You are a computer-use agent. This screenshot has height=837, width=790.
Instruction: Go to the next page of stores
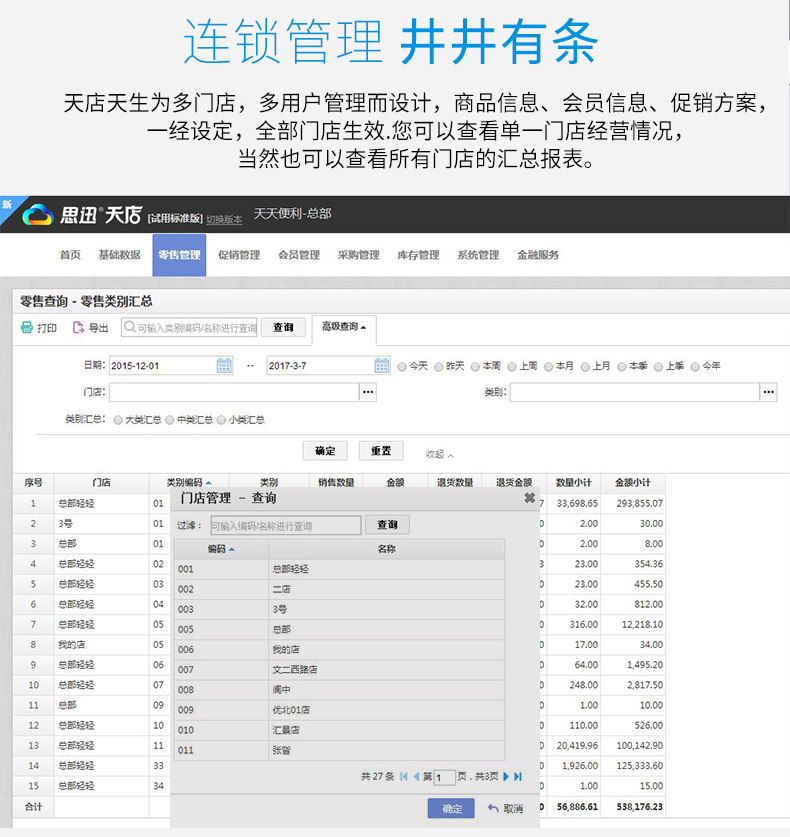coord(507,776)
